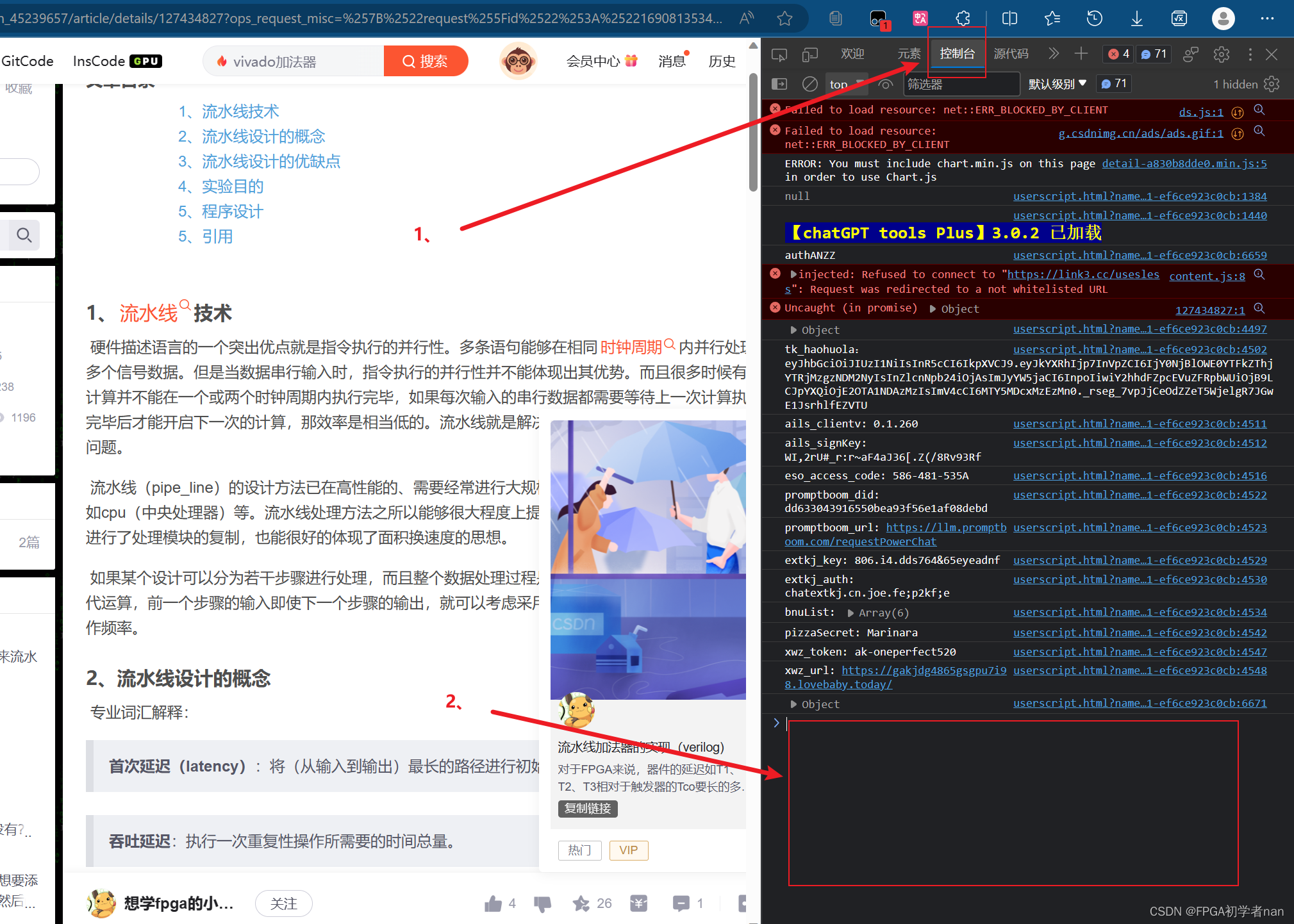Open the 默认级别 log level dropdown
Viewport: 1294px width, 924px height.
[x=1057, y=84]
